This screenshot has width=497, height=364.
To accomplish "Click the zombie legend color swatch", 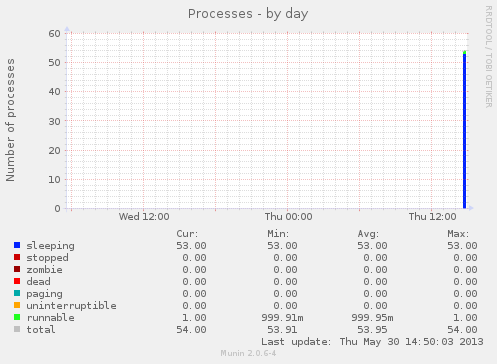I will click(17, 269).
